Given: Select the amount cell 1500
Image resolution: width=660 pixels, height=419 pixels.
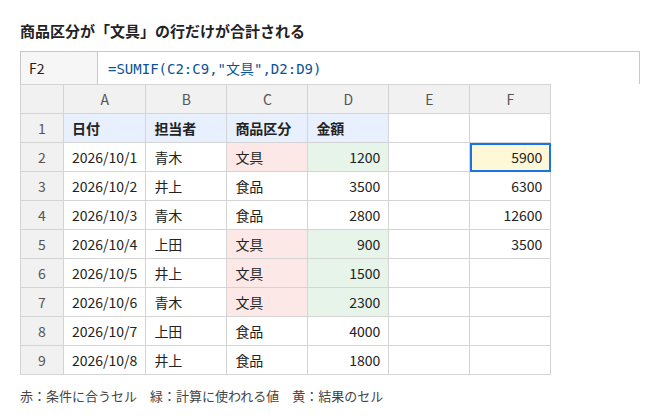Looking at the screenshot, I should click(x=348, y=274).
